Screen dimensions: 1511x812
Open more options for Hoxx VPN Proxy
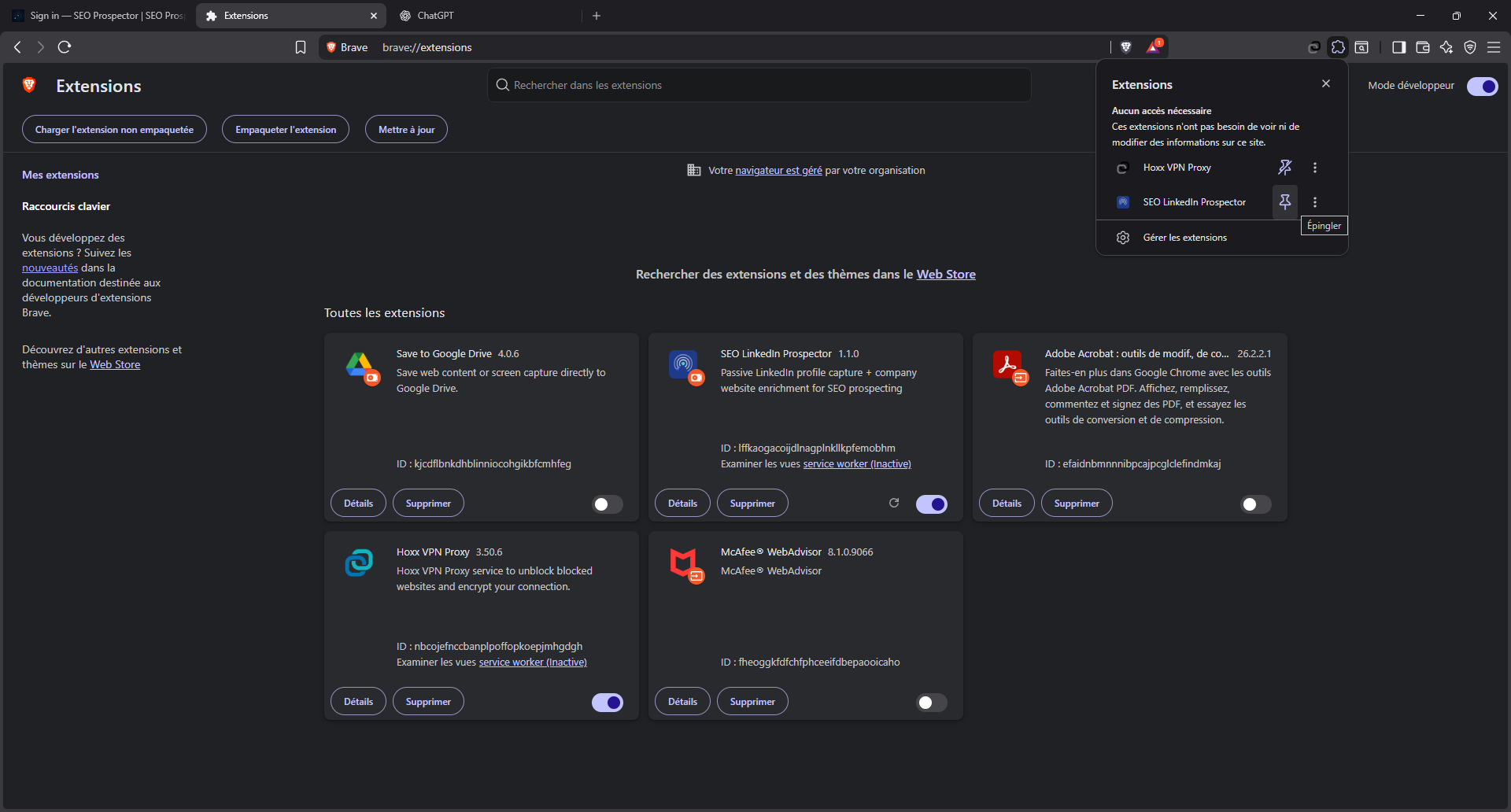click(1315, 168)
